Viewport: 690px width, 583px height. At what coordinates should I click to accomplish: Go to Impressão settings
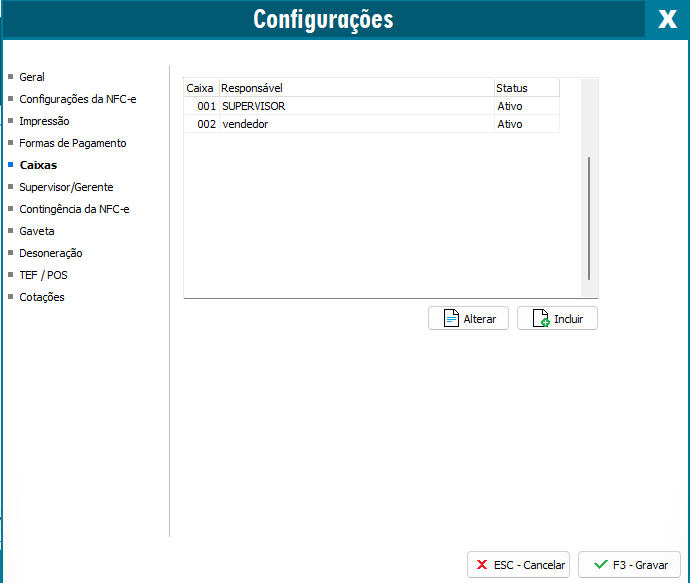(x=44, y=121)
